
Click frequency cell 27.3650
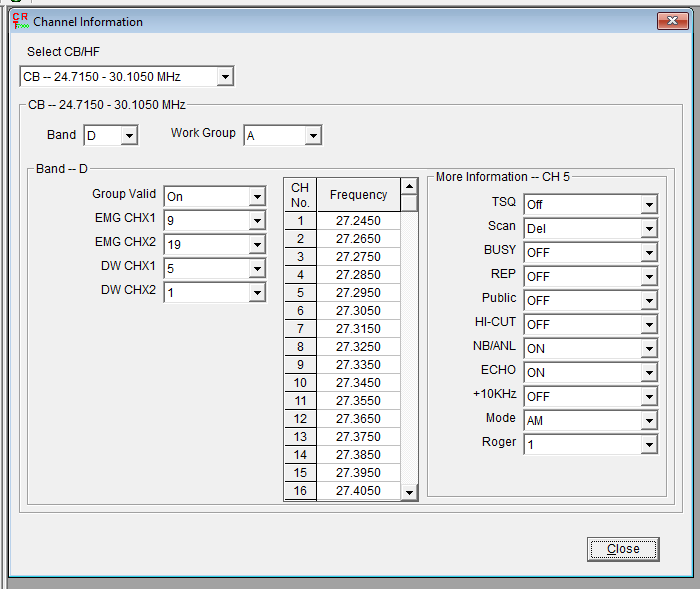pos(358,419)
